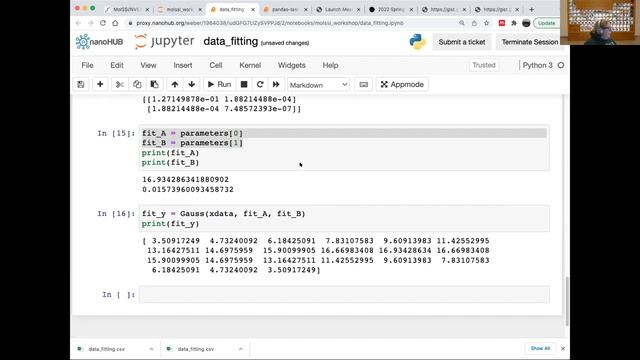Click the browser address bar URL

coord(269,23)
